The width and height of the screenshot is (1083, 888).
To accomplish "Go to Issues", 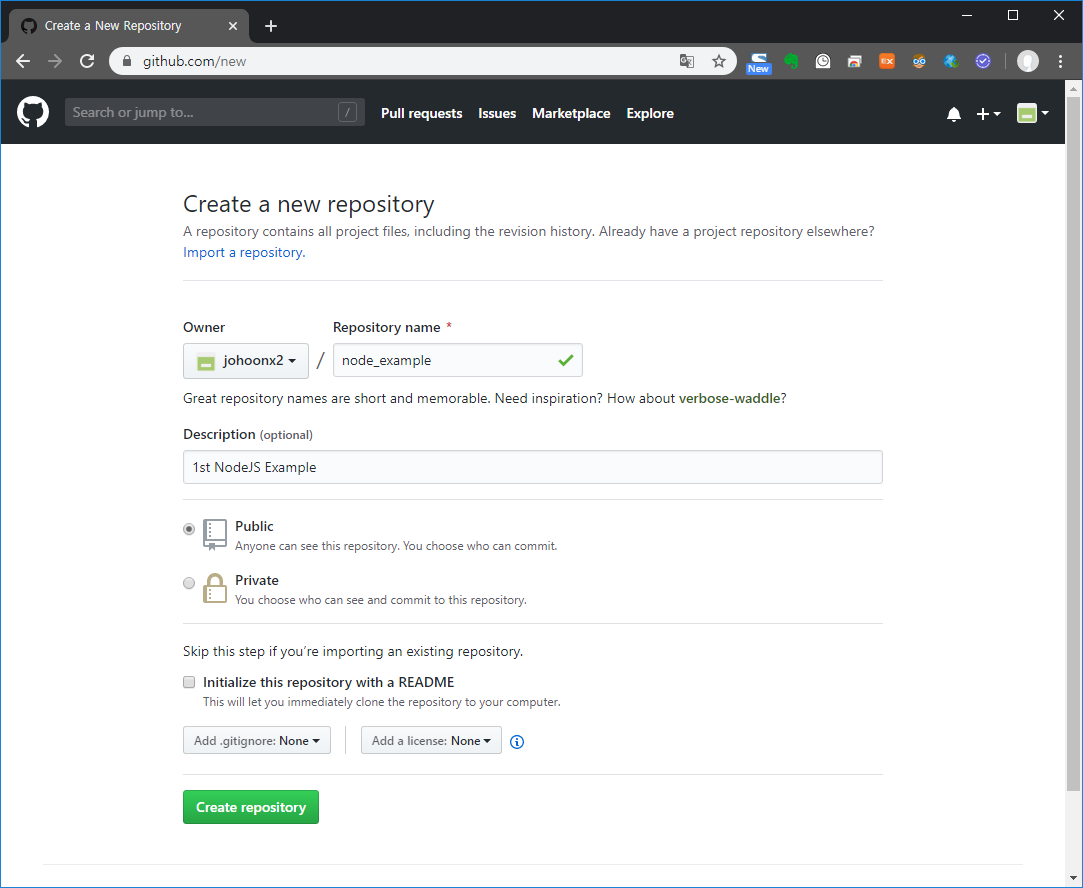I will pyautogui.click(x=497, y=113).
